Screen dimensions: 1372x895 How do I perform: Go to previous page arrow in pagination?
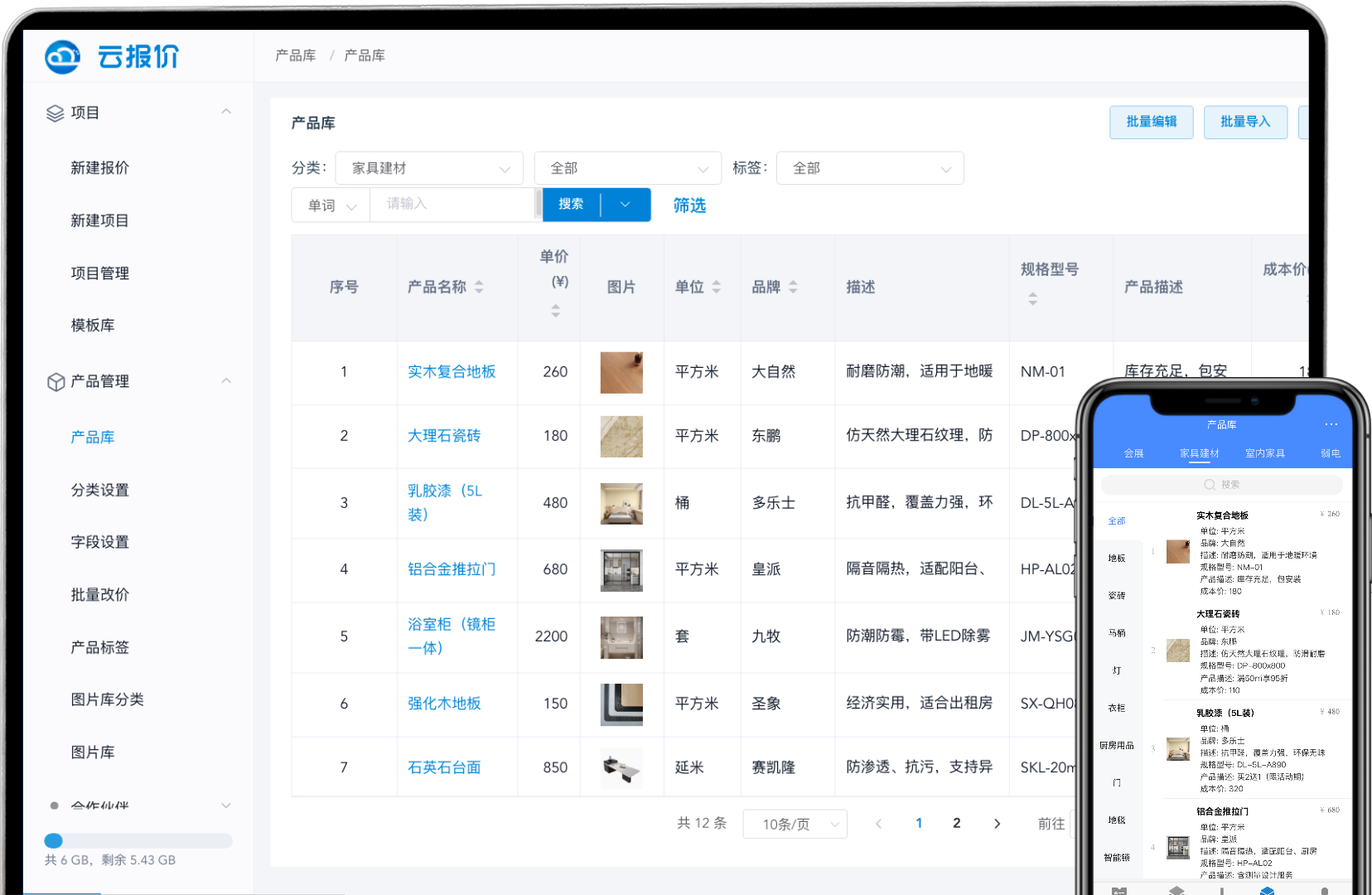[879, 824]
